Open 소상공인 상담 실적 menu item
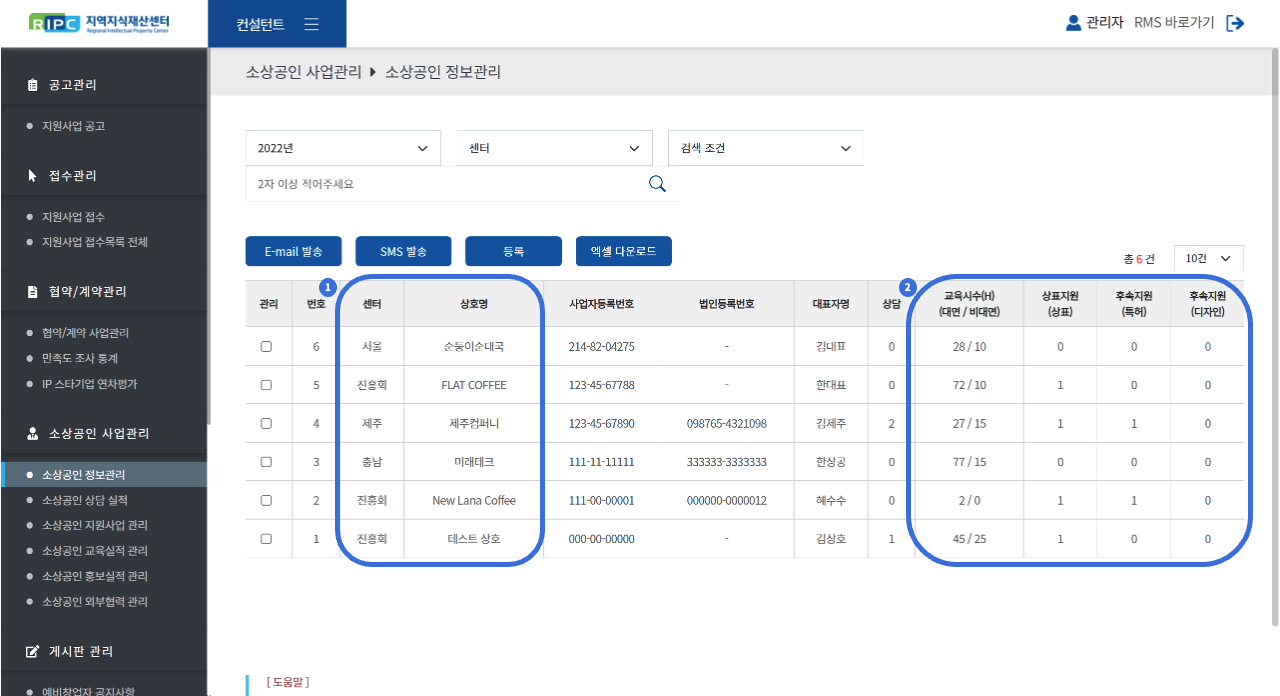This screenshot has width=1280, height=696. click(x=85, y=500)
